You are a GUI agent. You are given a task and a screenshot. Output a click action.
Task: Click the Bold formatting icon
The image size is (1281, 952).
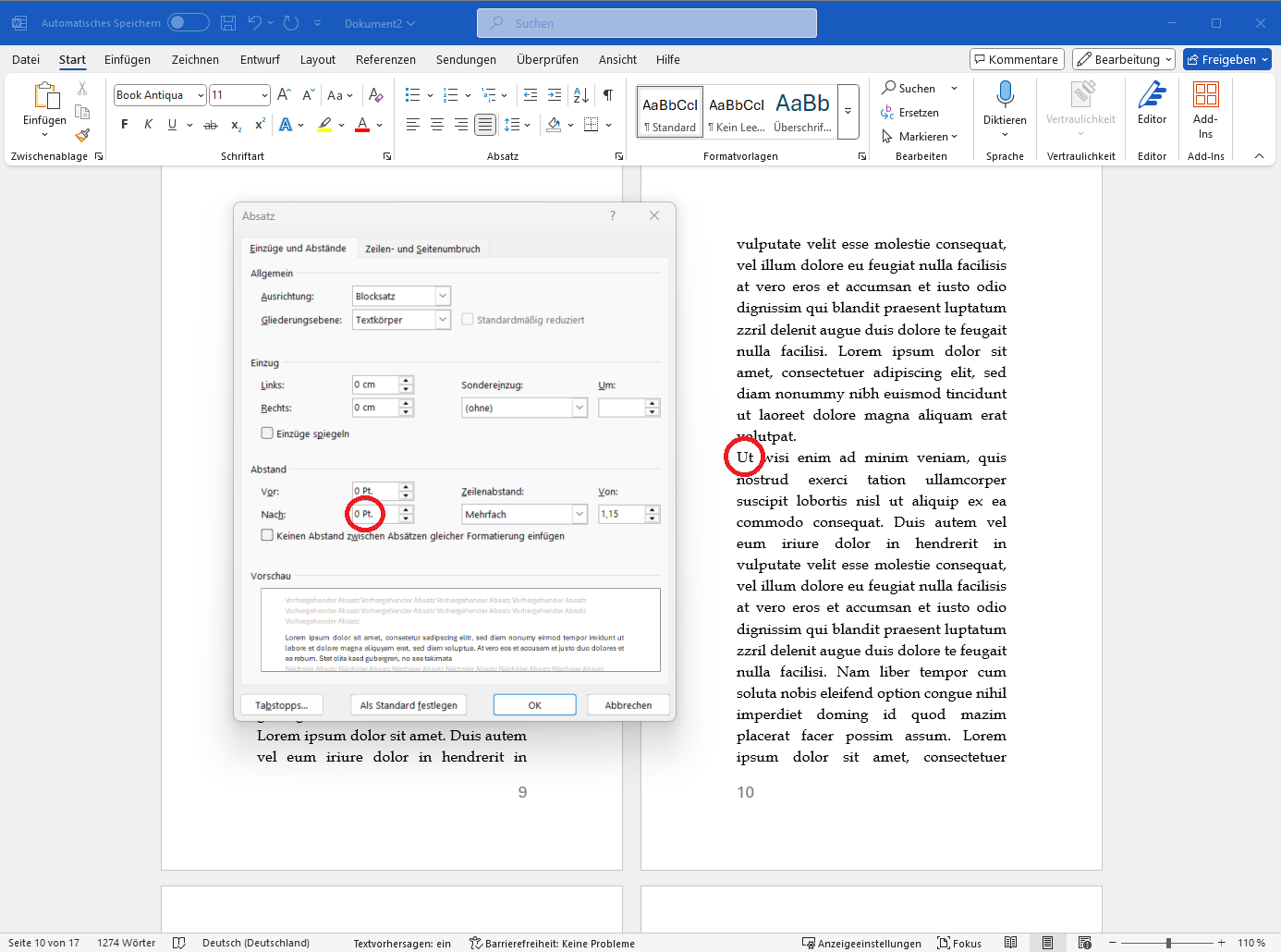pos(124,125)
